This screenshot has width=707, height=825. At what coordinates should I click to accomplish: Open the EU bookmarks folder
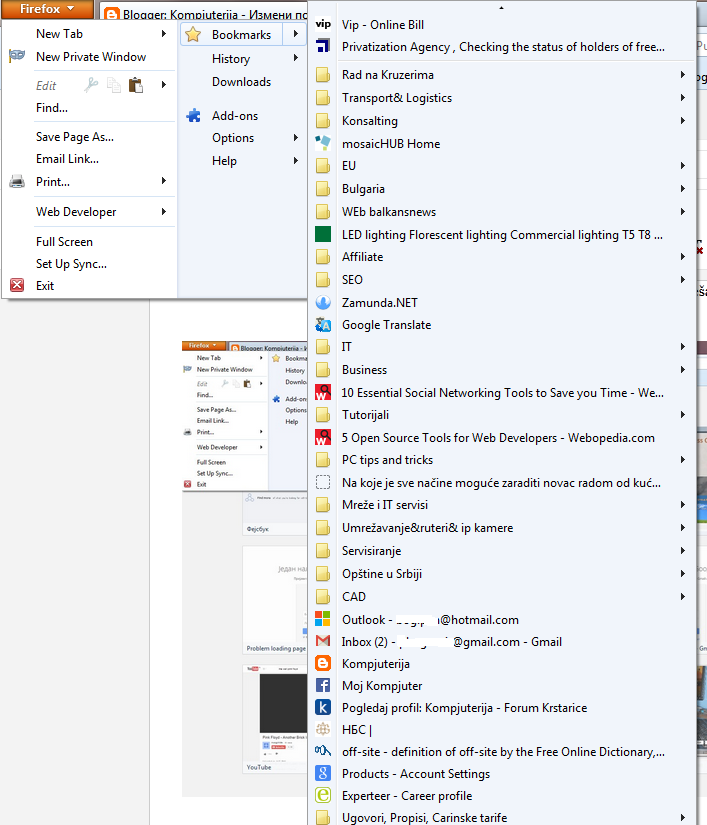[502, 166]
